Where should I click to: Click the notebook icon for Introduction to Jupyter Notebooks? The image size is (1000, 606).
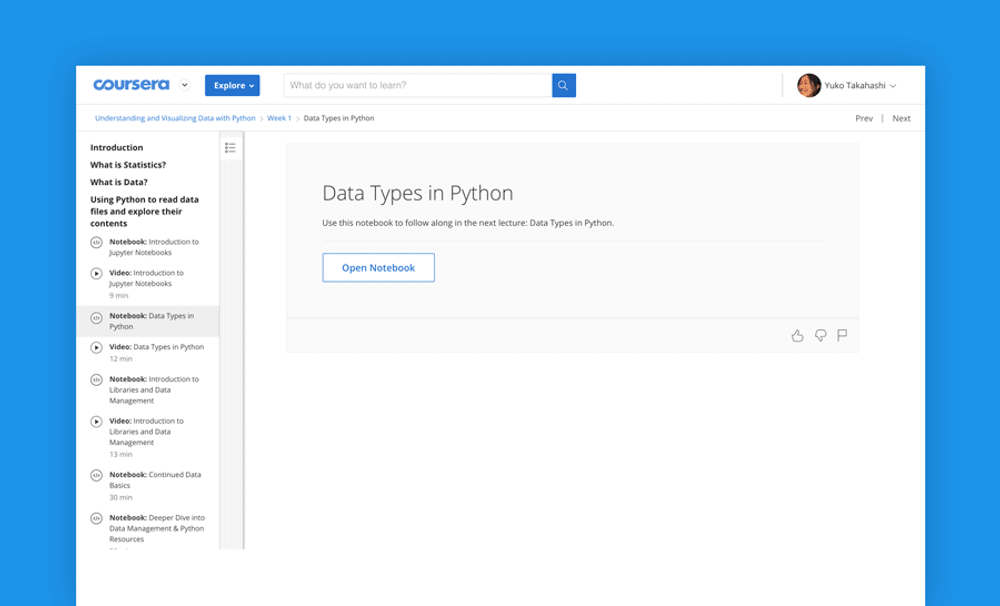tap(96, 242)
